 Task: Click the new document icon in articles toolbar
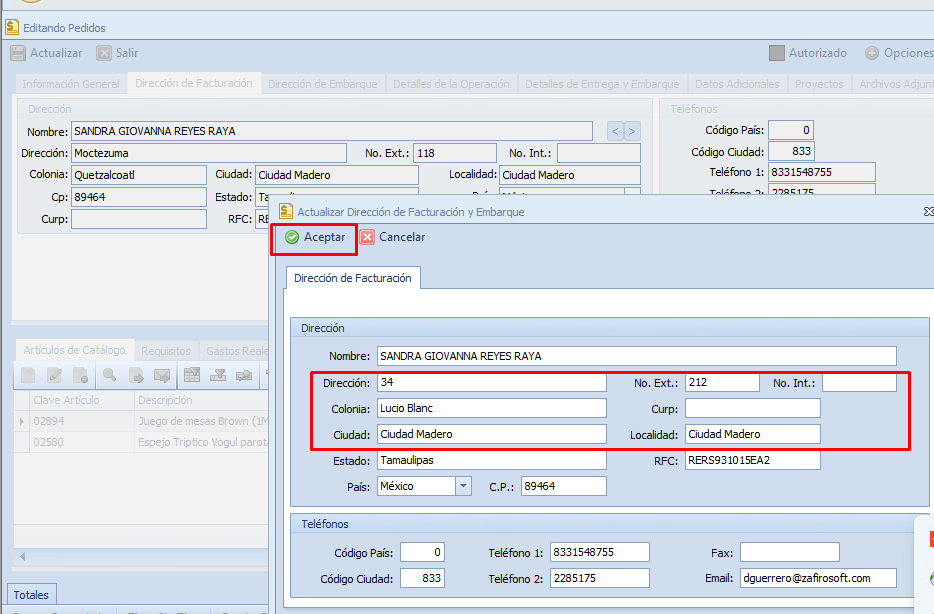(x=28, y=376)
